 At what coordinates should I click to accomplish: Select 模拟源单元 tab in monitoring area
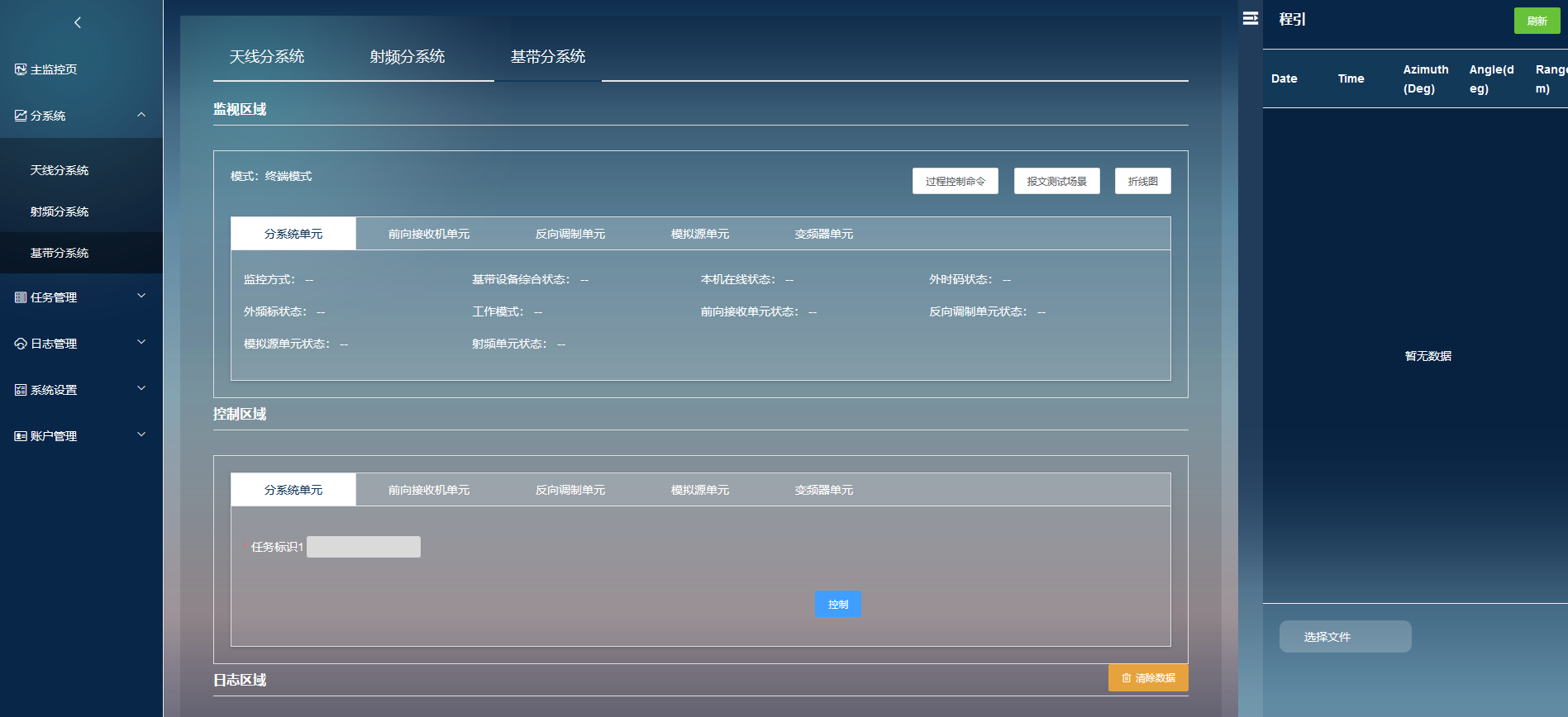[700, 234]
